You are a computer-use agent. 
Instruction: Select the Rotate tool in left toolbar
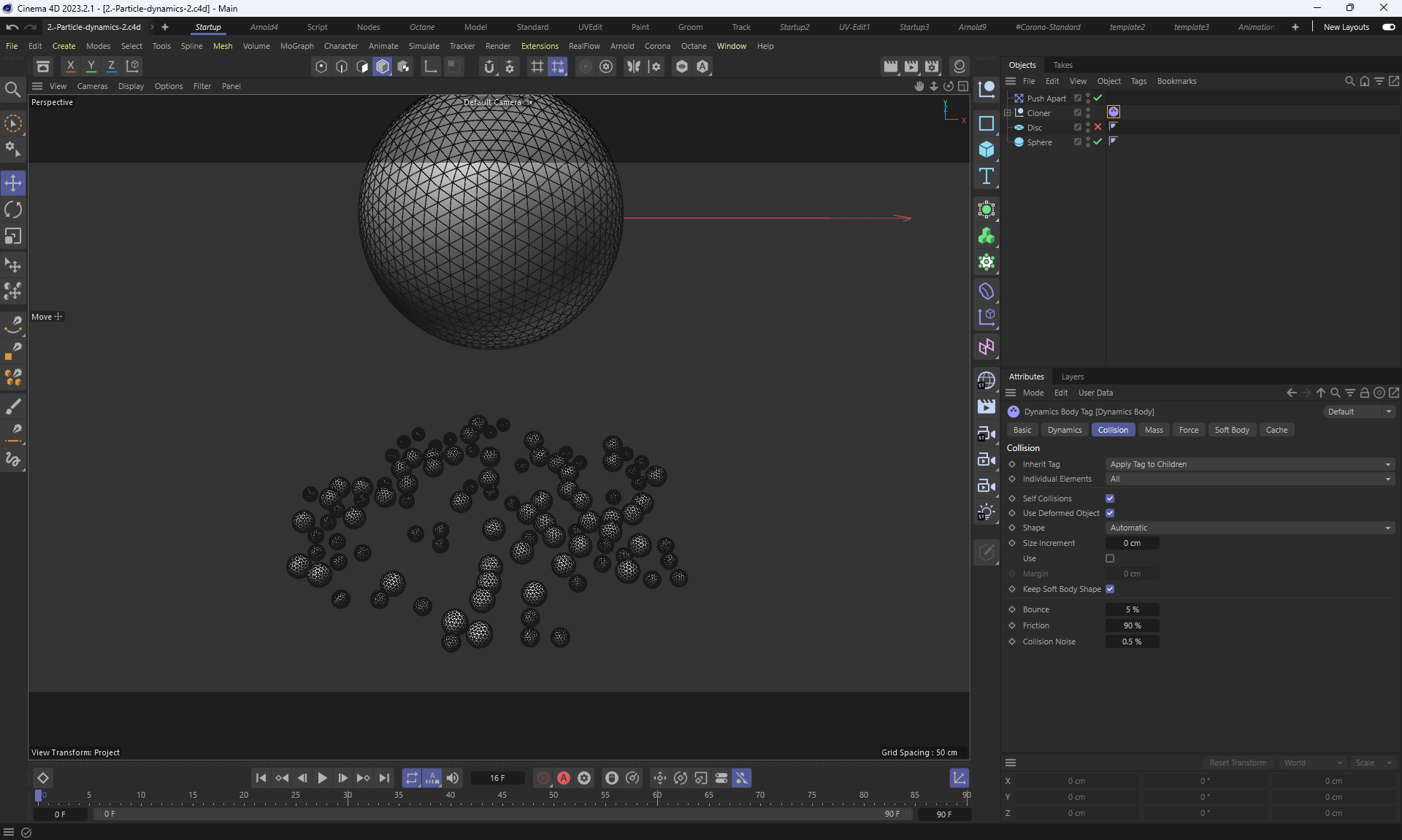pos(13,210)
